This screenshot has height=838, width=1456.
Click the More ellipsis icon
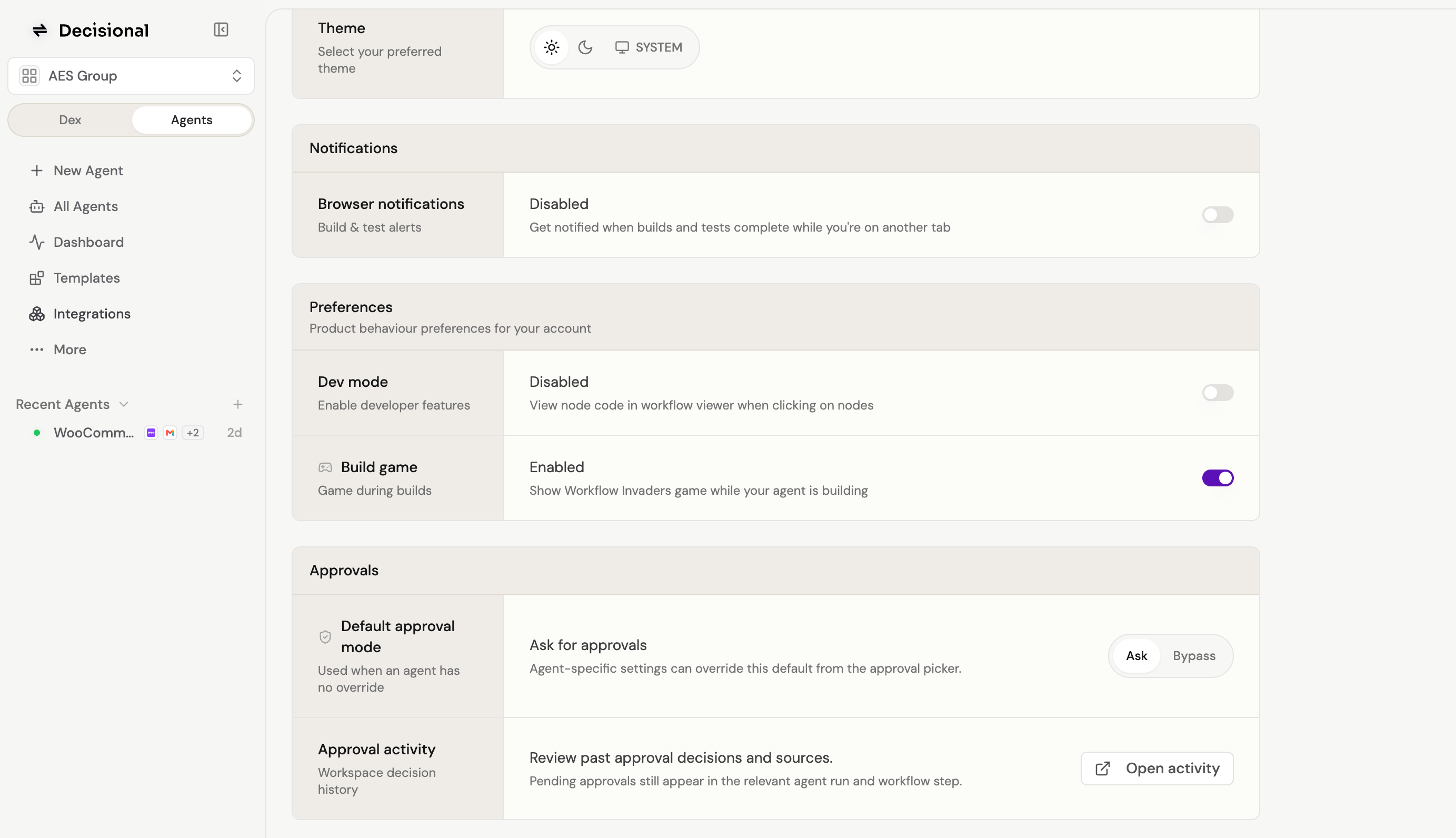click(37, 350)
